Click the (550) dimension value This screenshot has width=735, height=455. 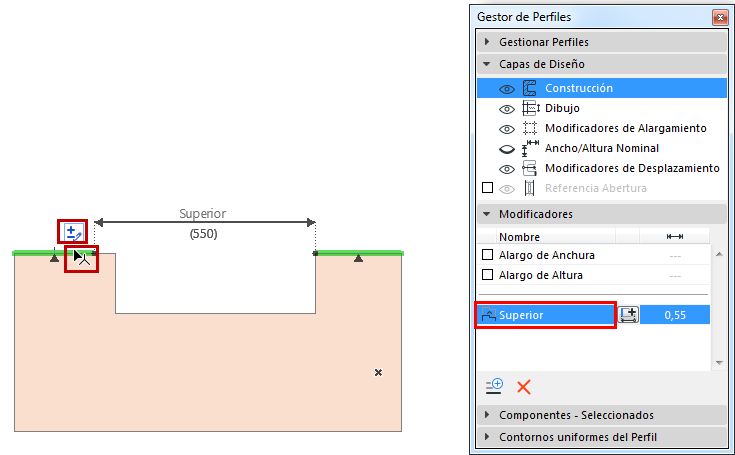coord(203,233)
